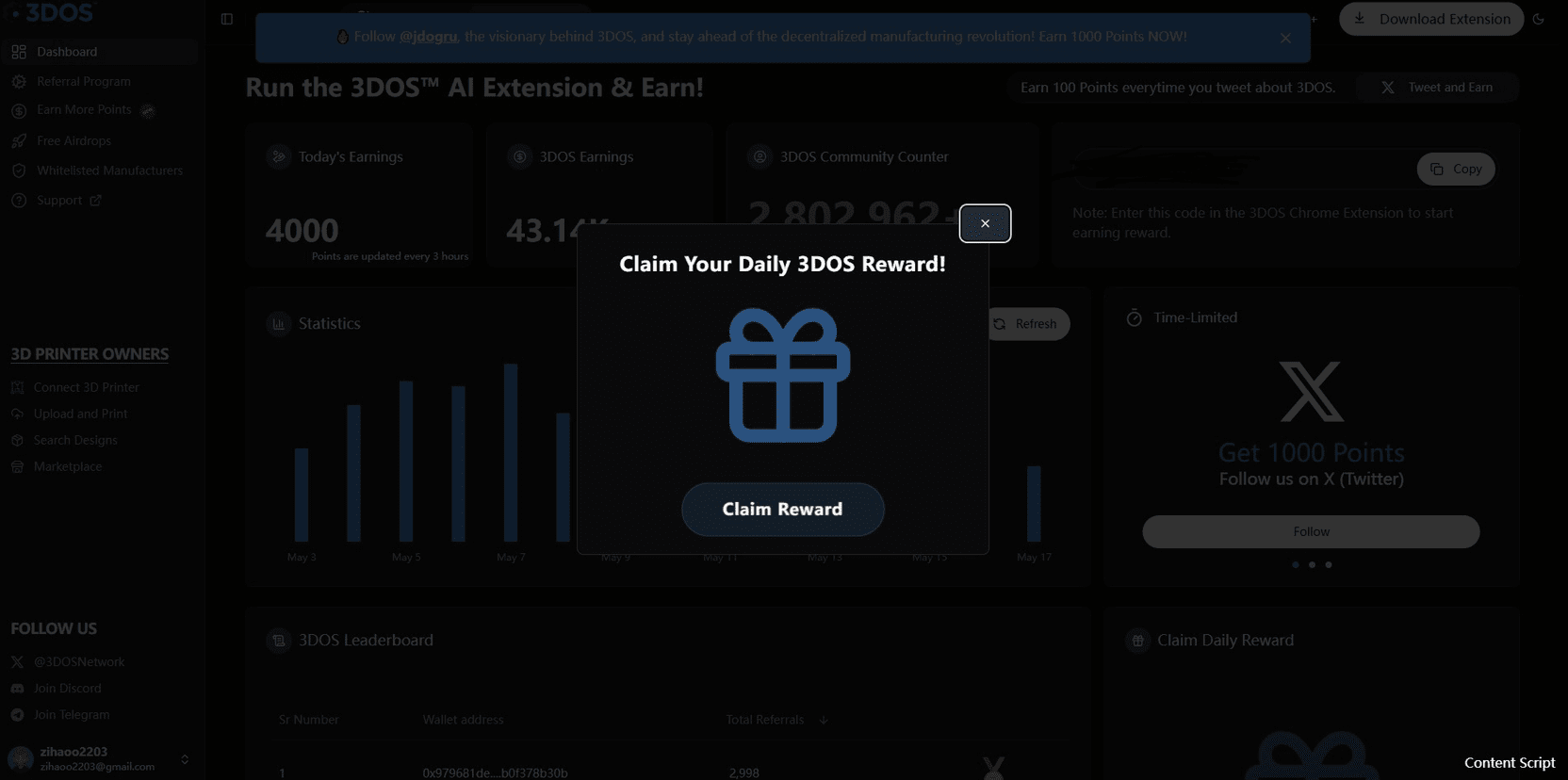
Task: Click the large X logo in Time-Limited card
Action: coord(1312,391)
